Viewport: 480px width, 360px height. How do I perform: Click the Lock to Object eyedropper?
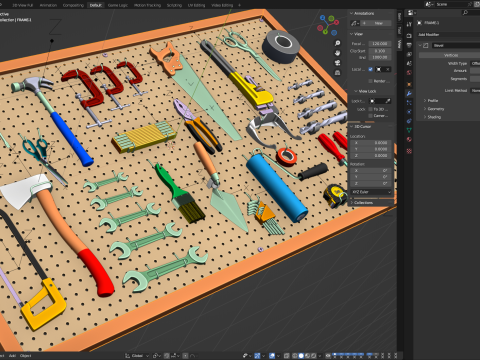[x=388, y=101]
